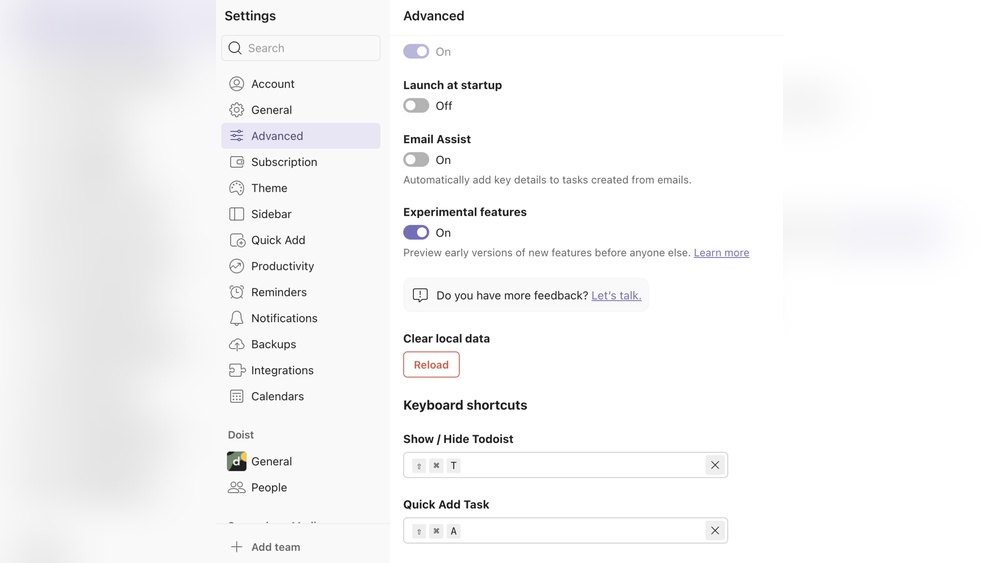
Task: Click the Account person icon
Action: tap(237, 84)
